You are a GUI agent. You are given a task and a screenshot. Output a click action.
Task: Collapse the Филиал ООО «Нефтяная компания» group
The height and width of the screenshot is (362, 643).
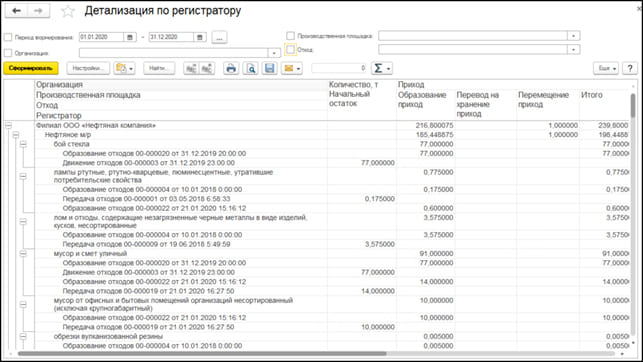coord(8,125)
